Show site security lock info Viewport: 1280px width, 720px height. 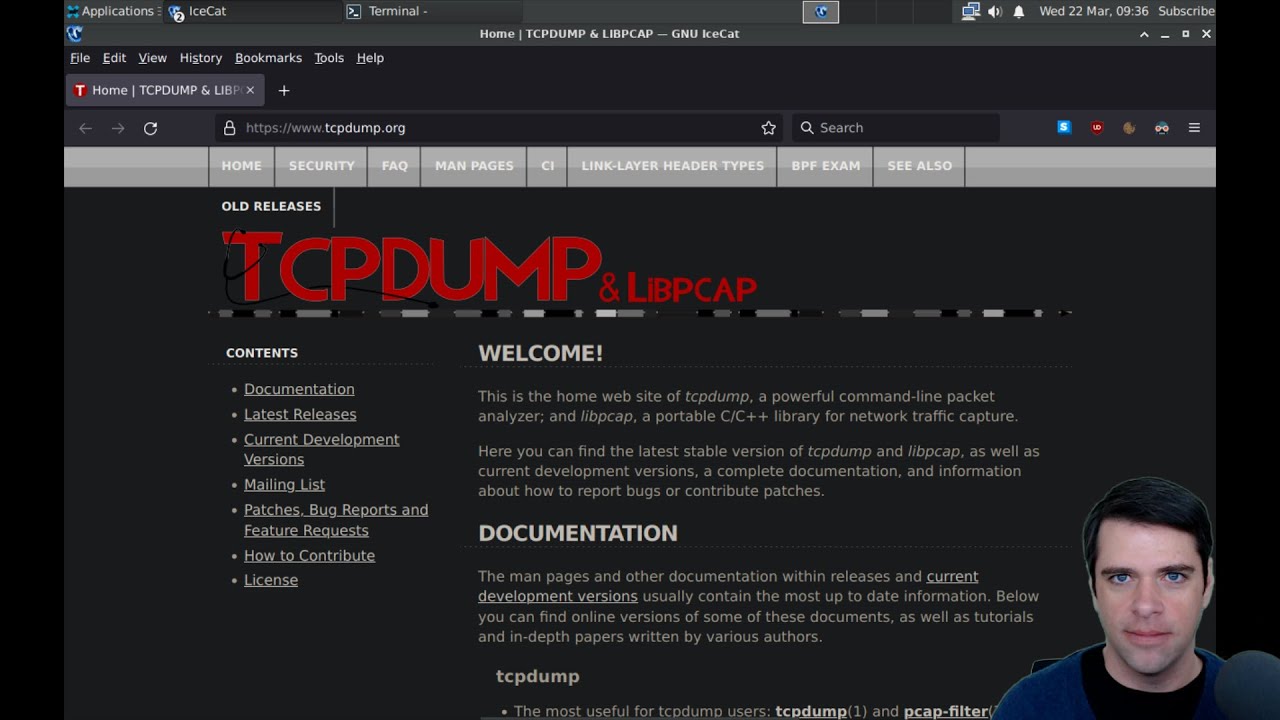(x=229, y=128)
